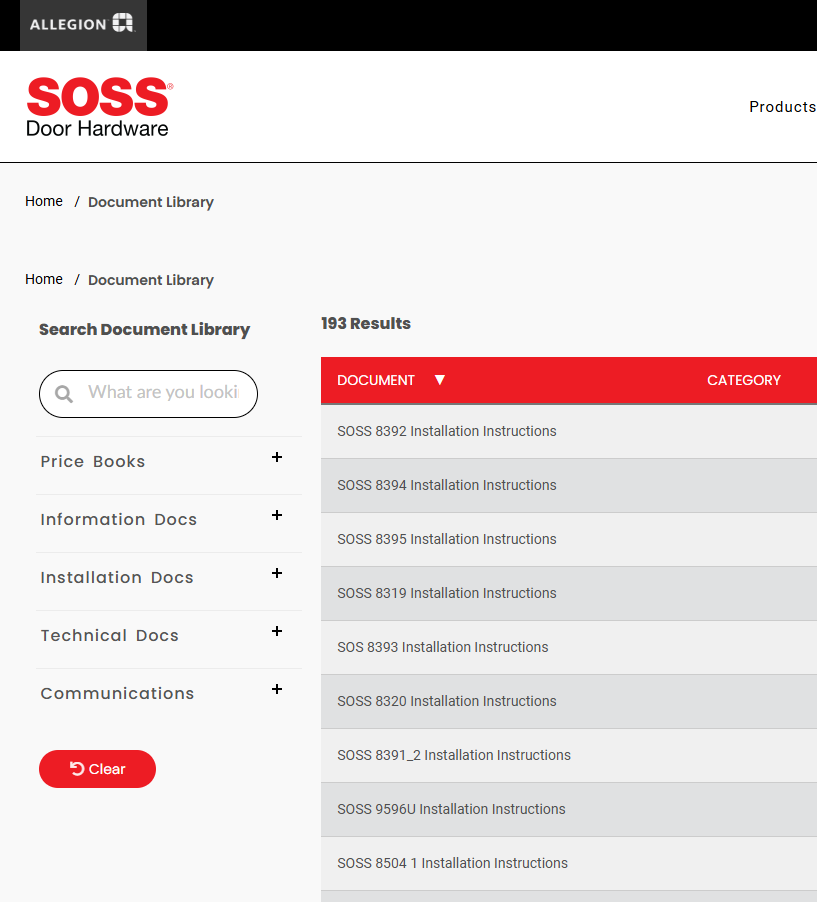Open SOS 8393 Installation Instructions
The height and width of the screenshot is (902, 817).
pyautogui.click(x=442, y=648)
